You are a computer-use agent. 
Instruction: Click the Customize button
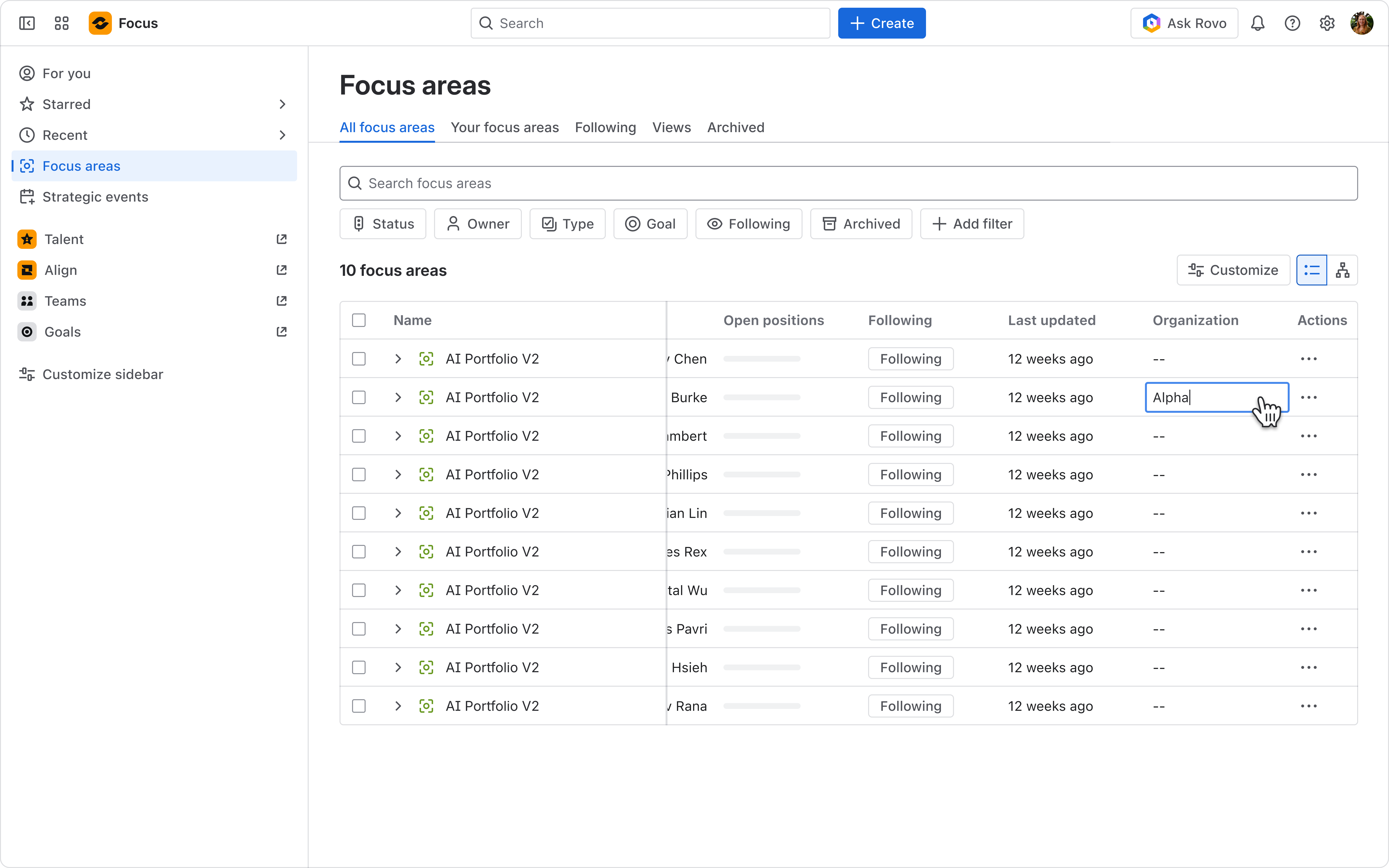coord(1233,270)
